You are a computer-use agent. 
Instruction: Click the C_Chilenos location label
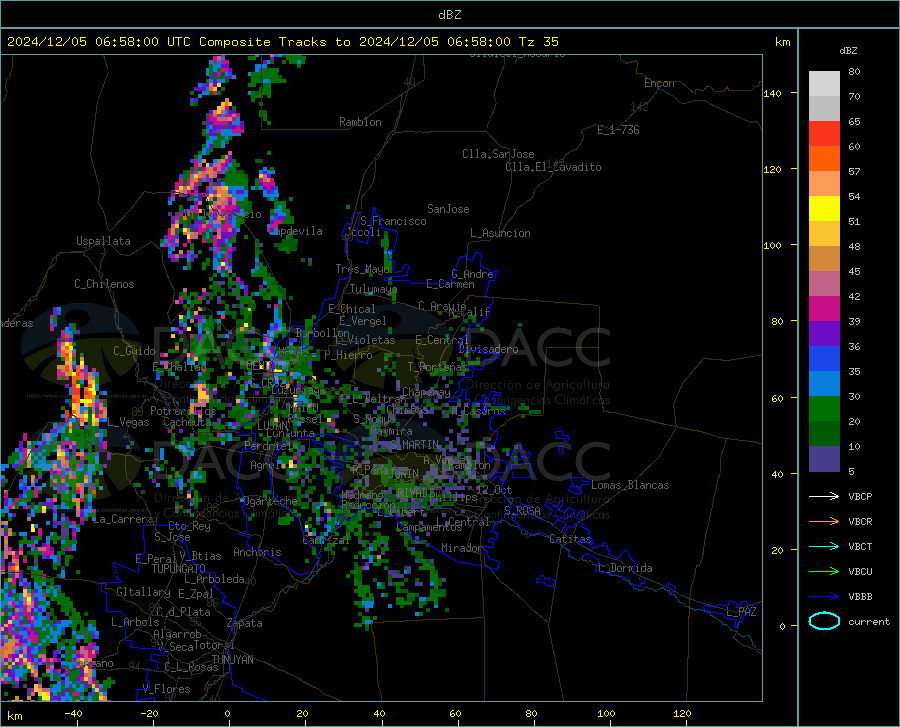[104, 284]
